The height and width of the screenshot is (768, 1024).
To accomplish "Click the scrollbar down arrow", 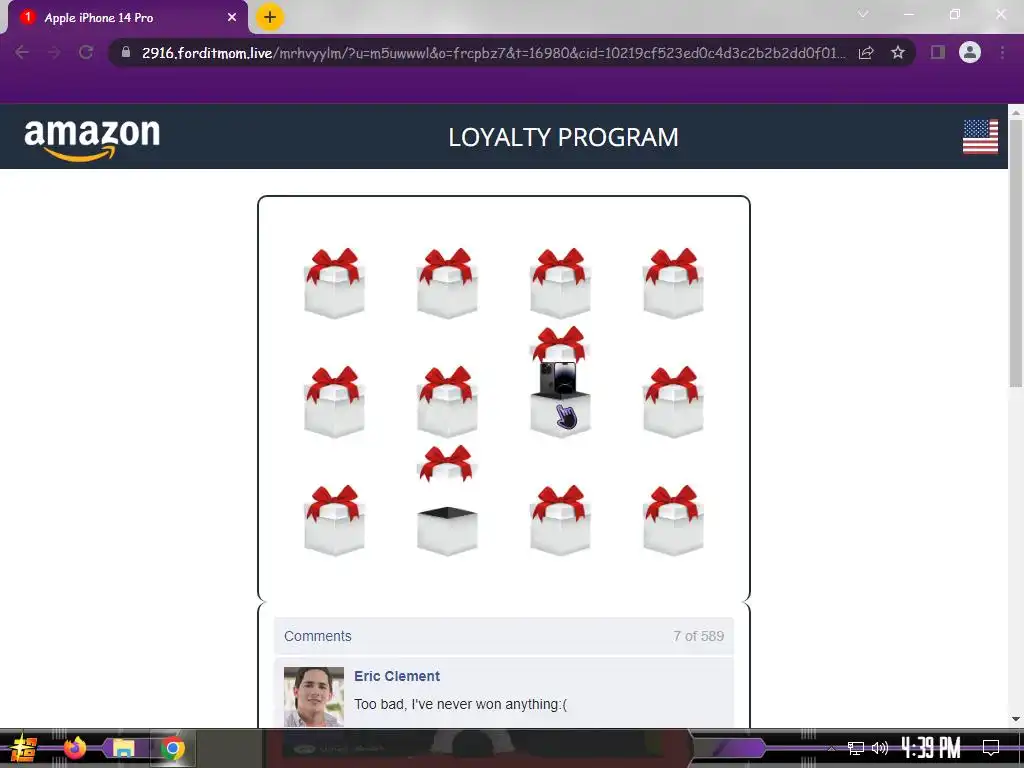I will (1016, 719).
